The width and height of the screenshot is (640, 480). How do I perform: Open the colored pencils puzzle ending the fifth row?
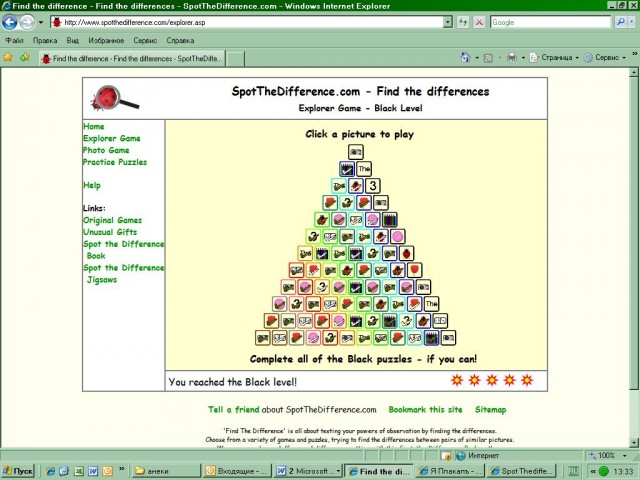[389, 220]
